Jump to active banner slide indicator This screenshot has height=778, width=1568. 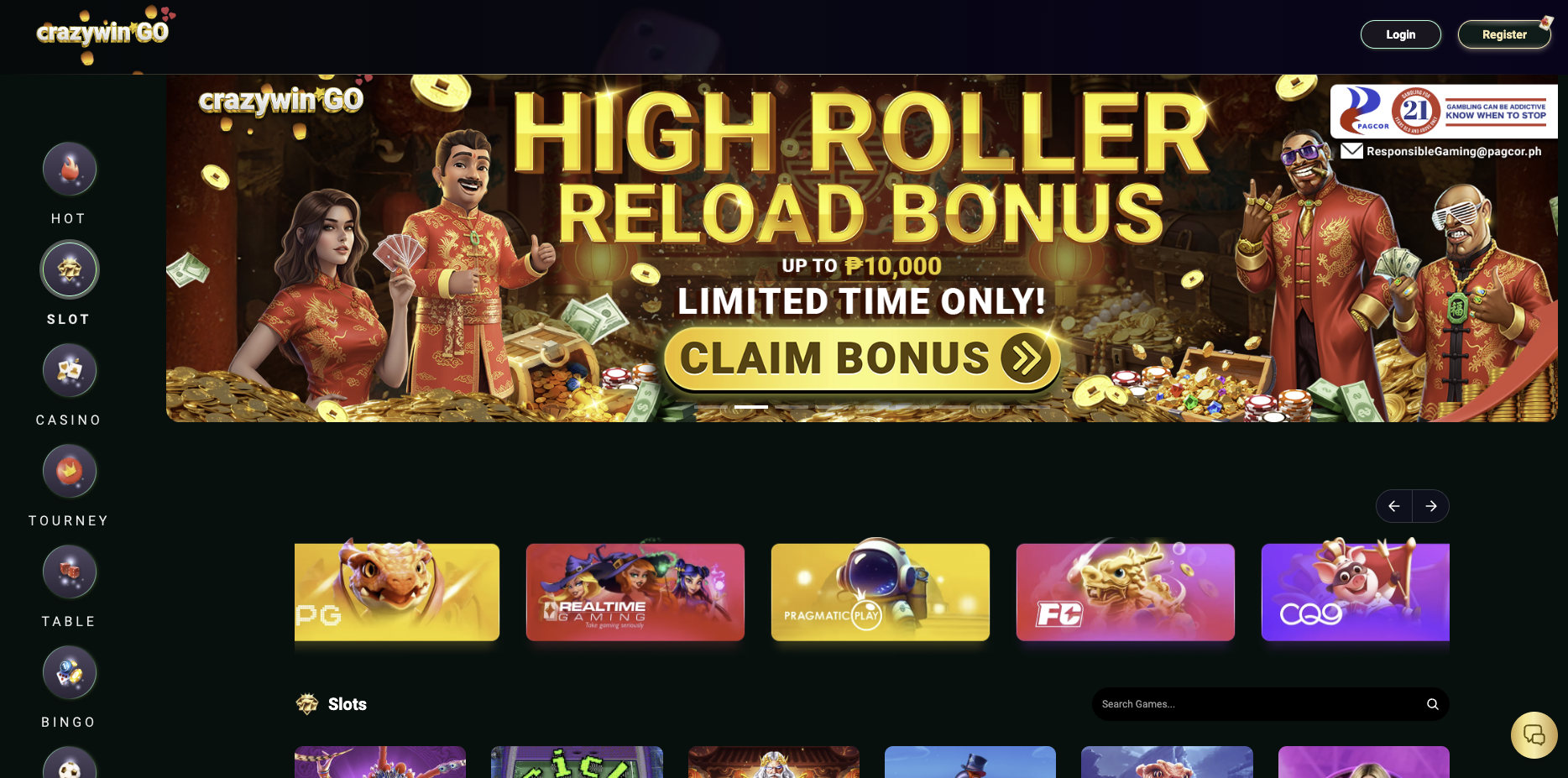[x=751, y=407]
